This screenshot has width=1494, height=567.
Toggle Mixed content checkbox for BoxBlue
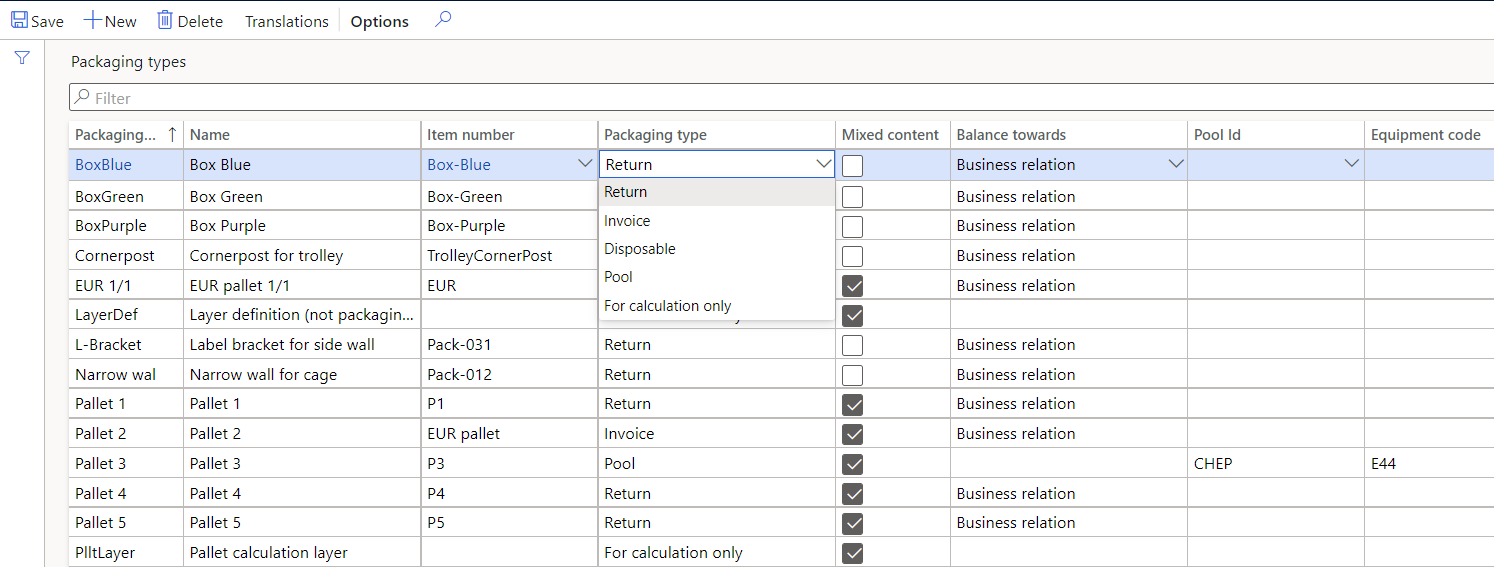click(x=853, y=166)
